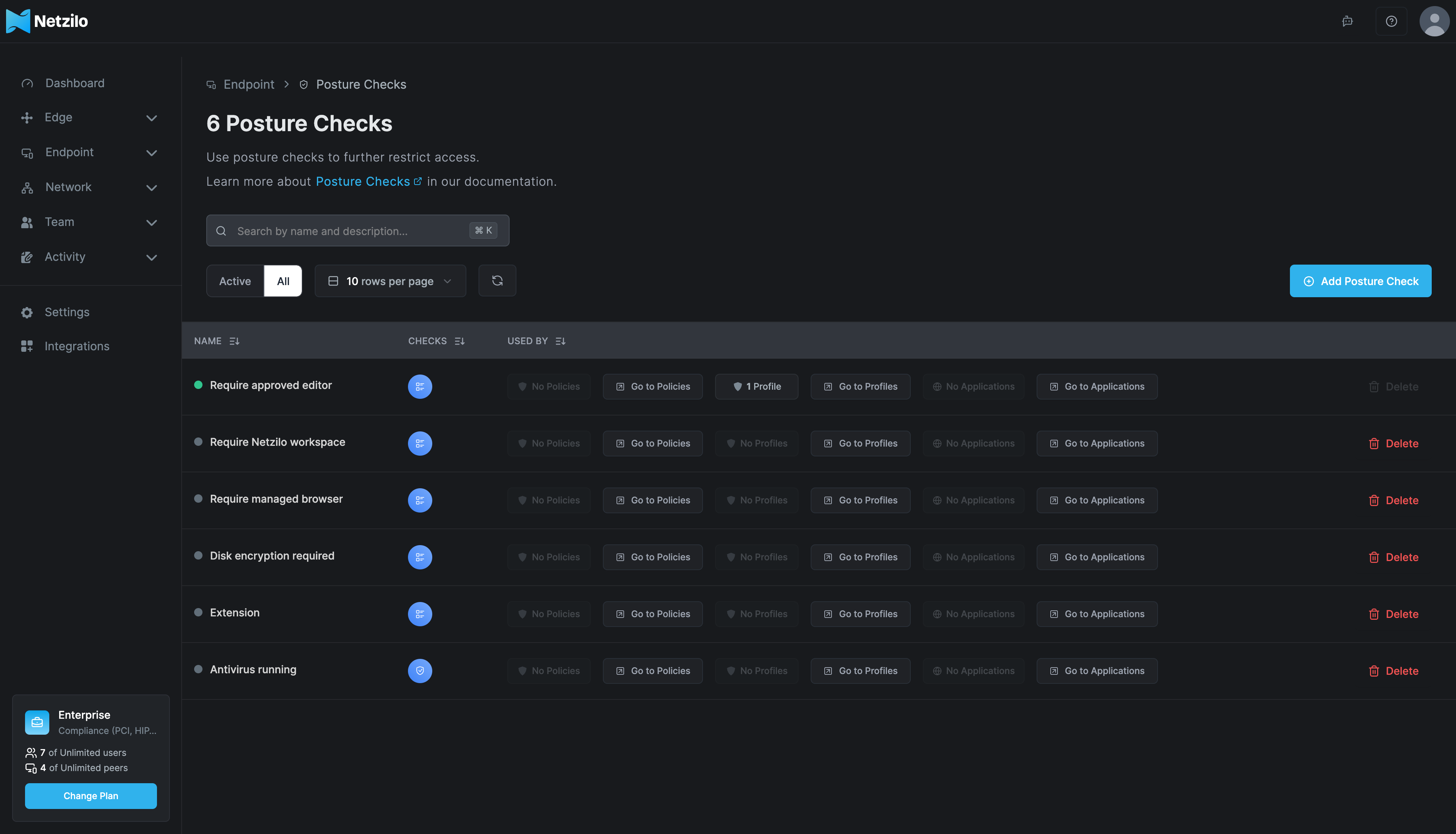Switch filter to Active
This screenshot has width=1456, height=834.
tap(235, 281)
